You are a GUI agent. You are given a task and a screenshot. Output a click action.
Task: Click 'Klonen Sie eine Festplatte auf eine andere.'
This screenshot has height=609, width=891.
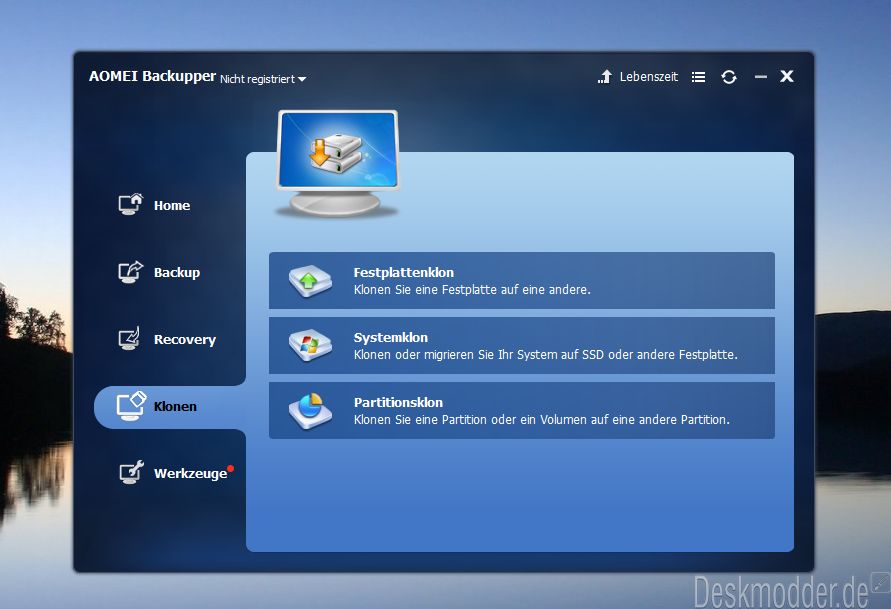[x=472, y=290]
